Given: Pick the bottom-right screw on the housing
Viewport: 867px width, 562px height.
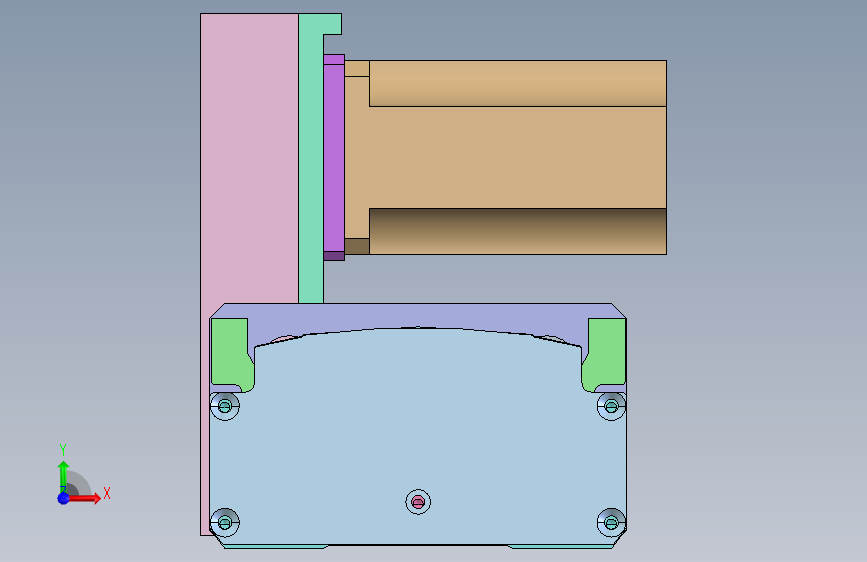Looking at the screenshot, I should click(x=611, y=522).
